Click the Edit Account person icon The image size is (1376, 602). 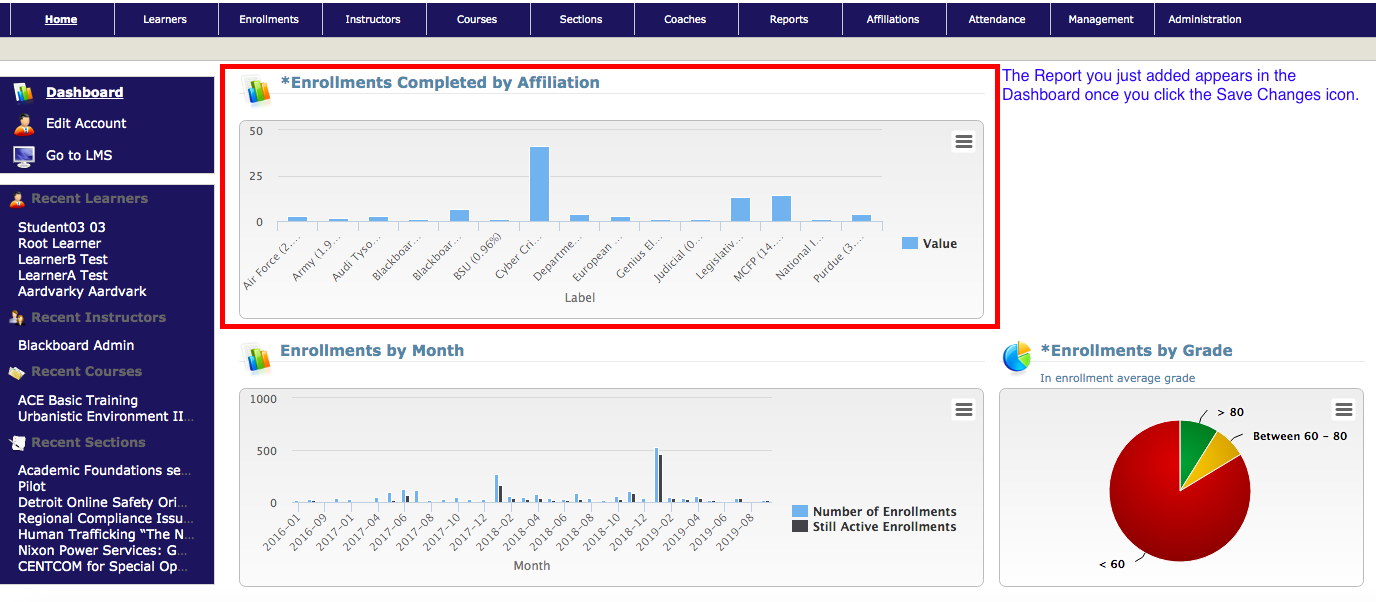tap(24, 124)
